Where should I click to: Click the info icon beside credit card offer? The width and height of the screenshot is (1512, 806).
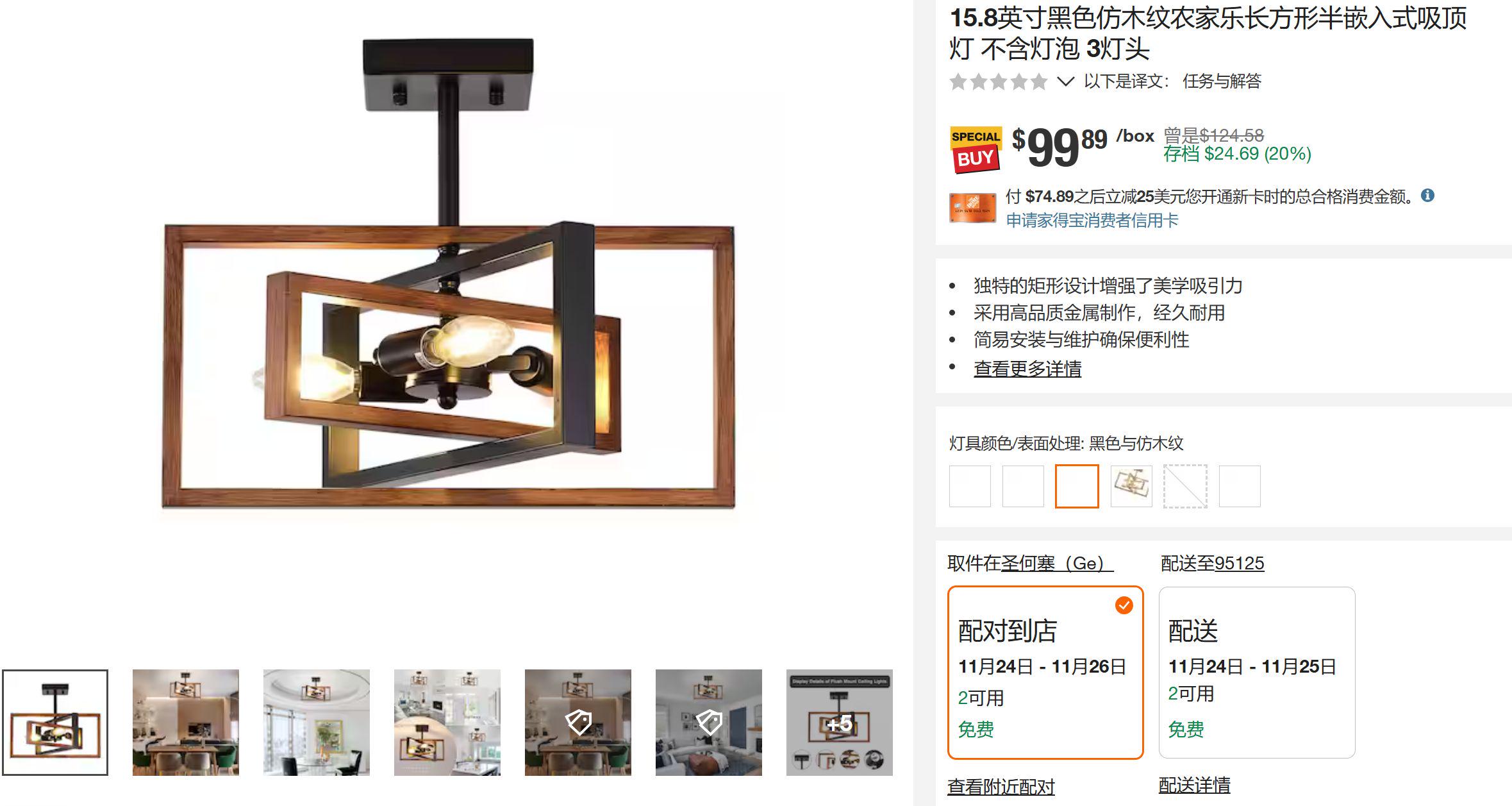pos(1427,196)
